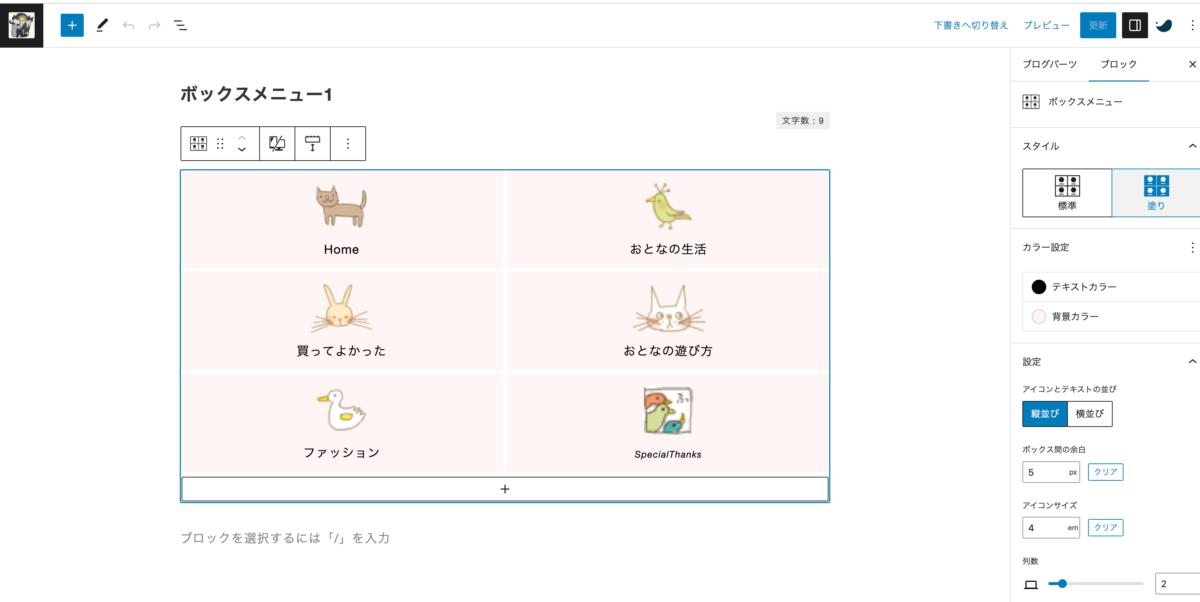1200x602 pixels.
Task: Open the 背景カラー color swatch
Action: pyautogui.click(x=1039, y=317)
